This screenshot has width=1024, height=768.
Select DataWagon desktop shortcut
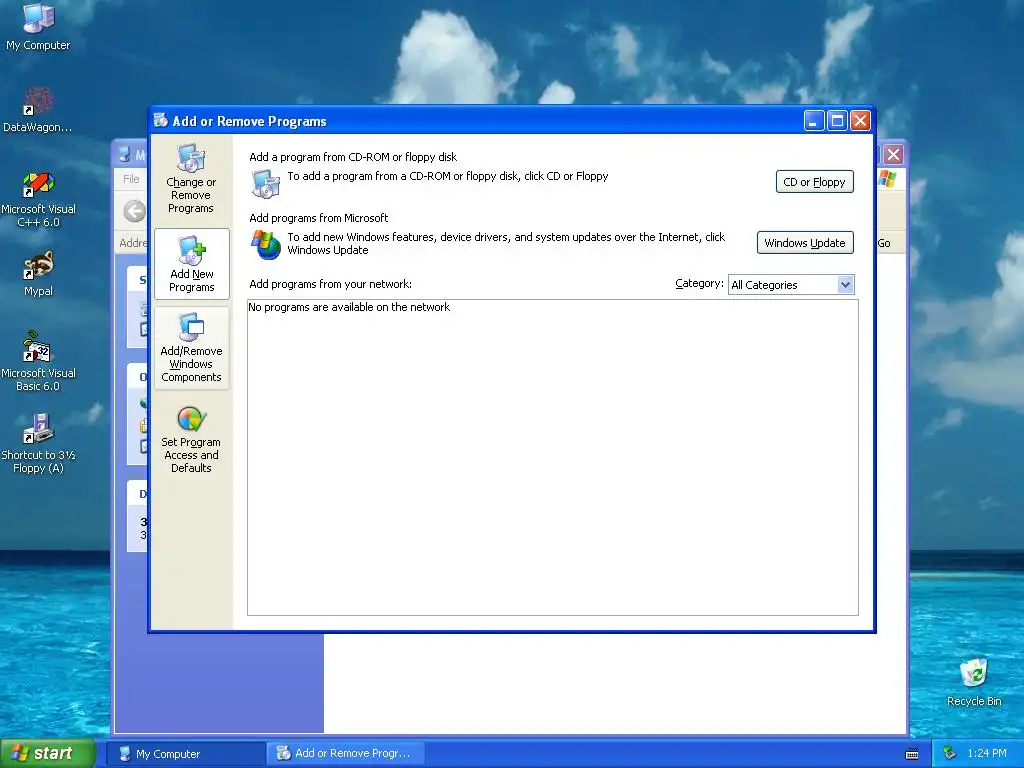(37, 110)
